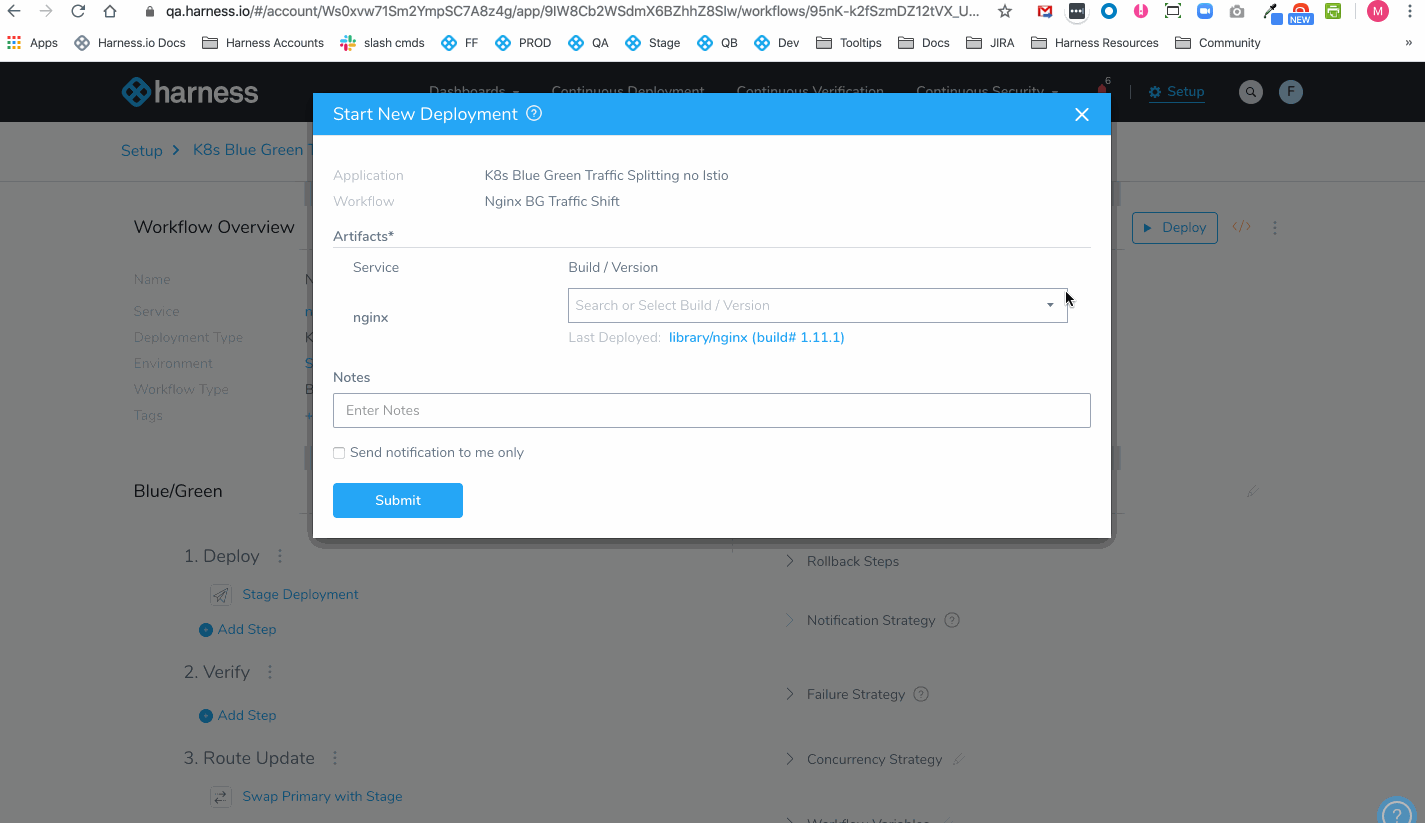Open the Community bookmark folder
The height and width of the screenshot is (823, 1425).
(1218, 43)
